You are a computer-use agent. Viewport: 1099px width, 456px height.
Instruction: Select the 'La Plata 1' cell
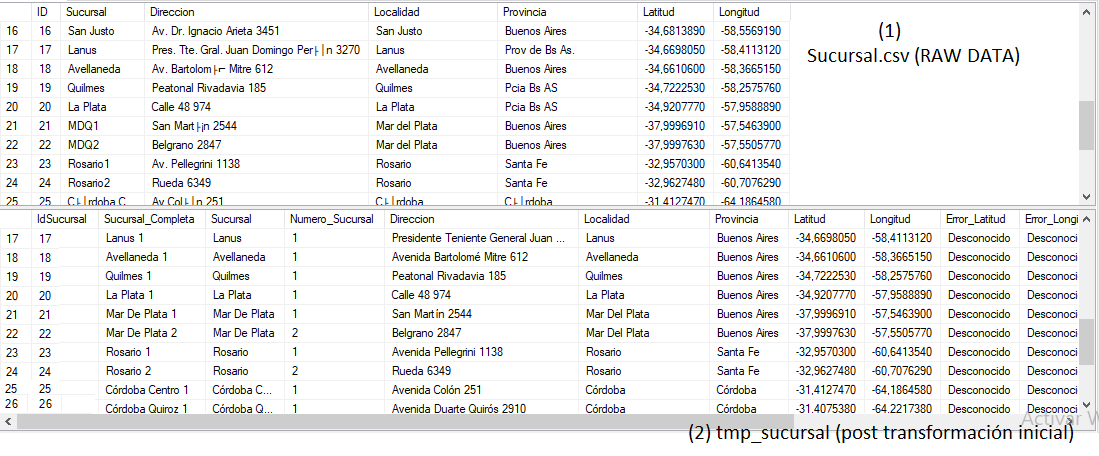coord(152,295)
